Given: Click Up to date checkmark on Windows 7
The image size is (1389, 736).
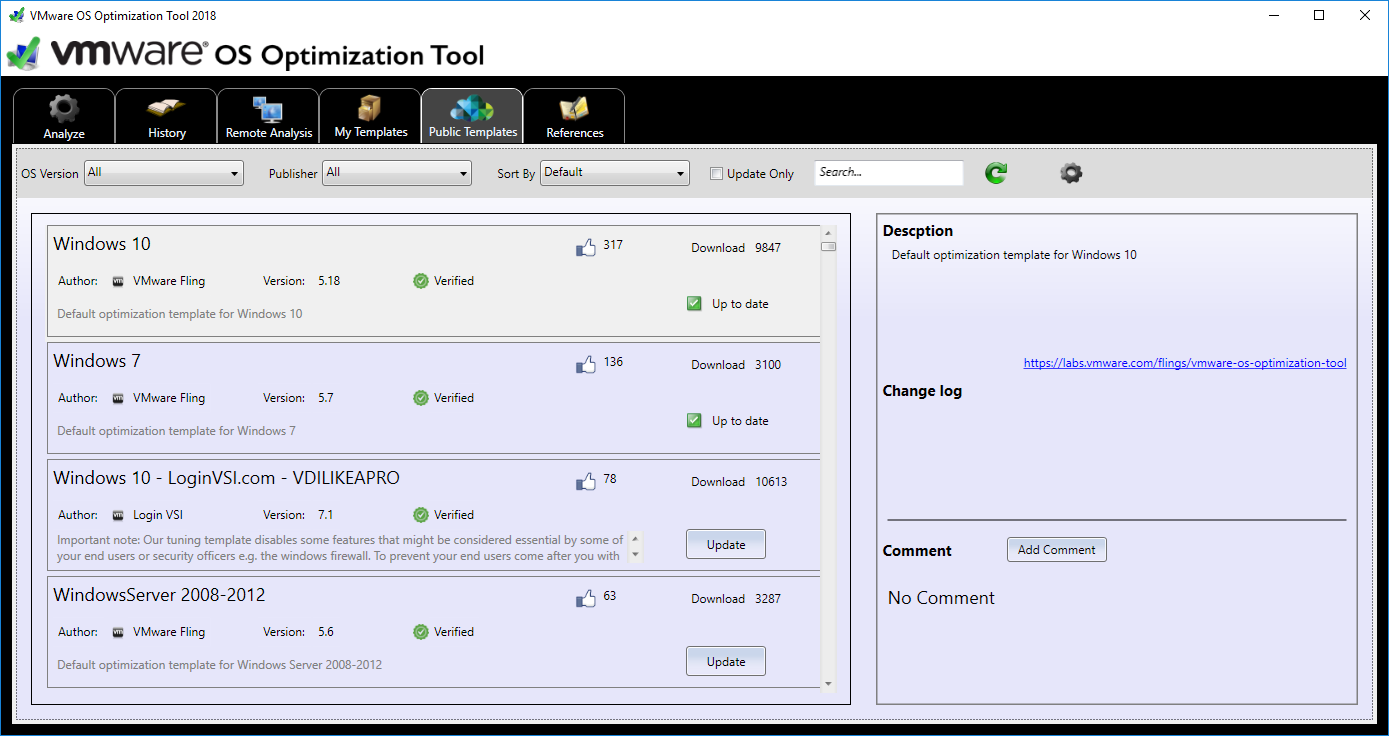Looking at the screenshot, I should coord(694,421).
